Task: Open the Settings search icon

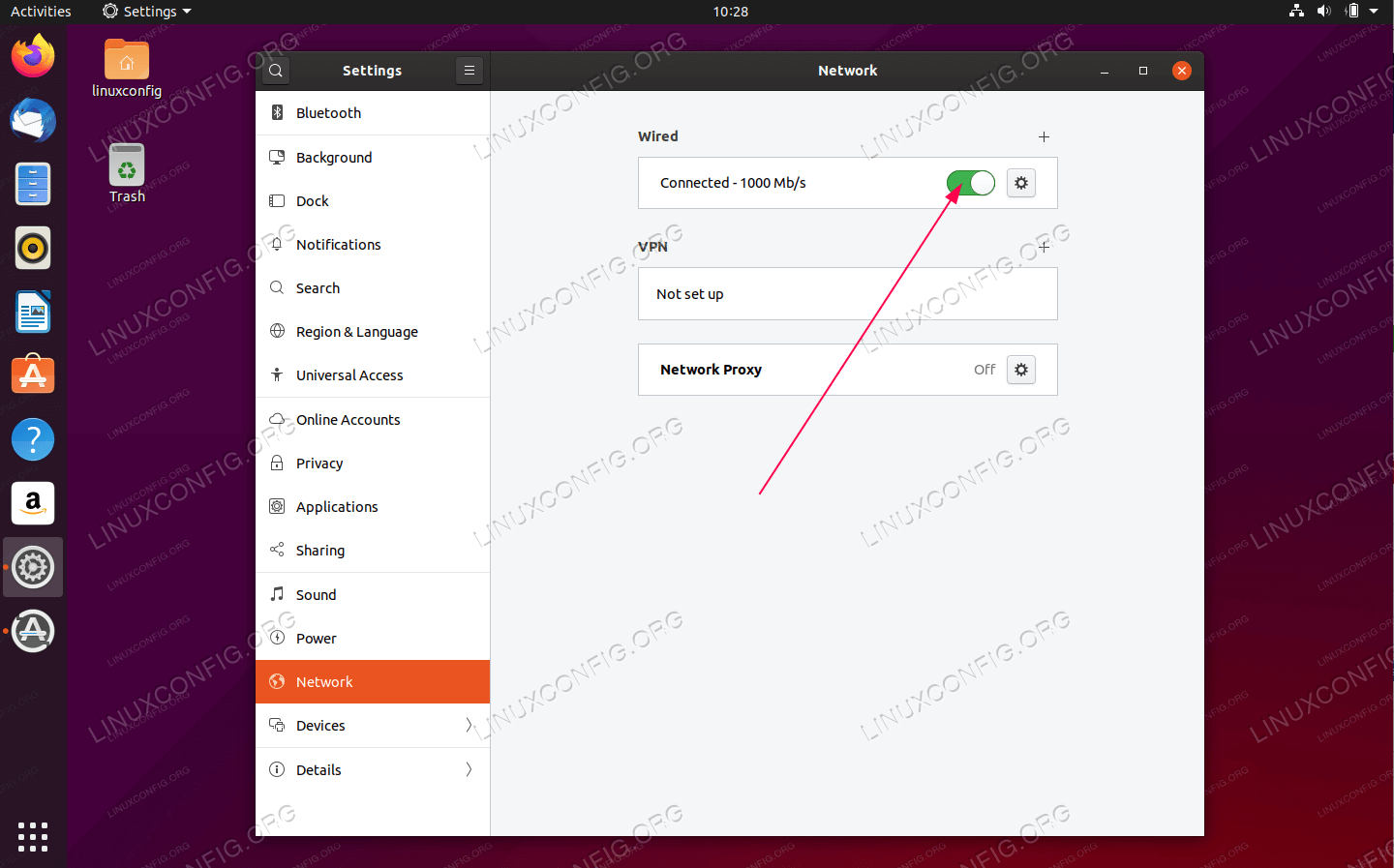Action: [x=276, y=71]
